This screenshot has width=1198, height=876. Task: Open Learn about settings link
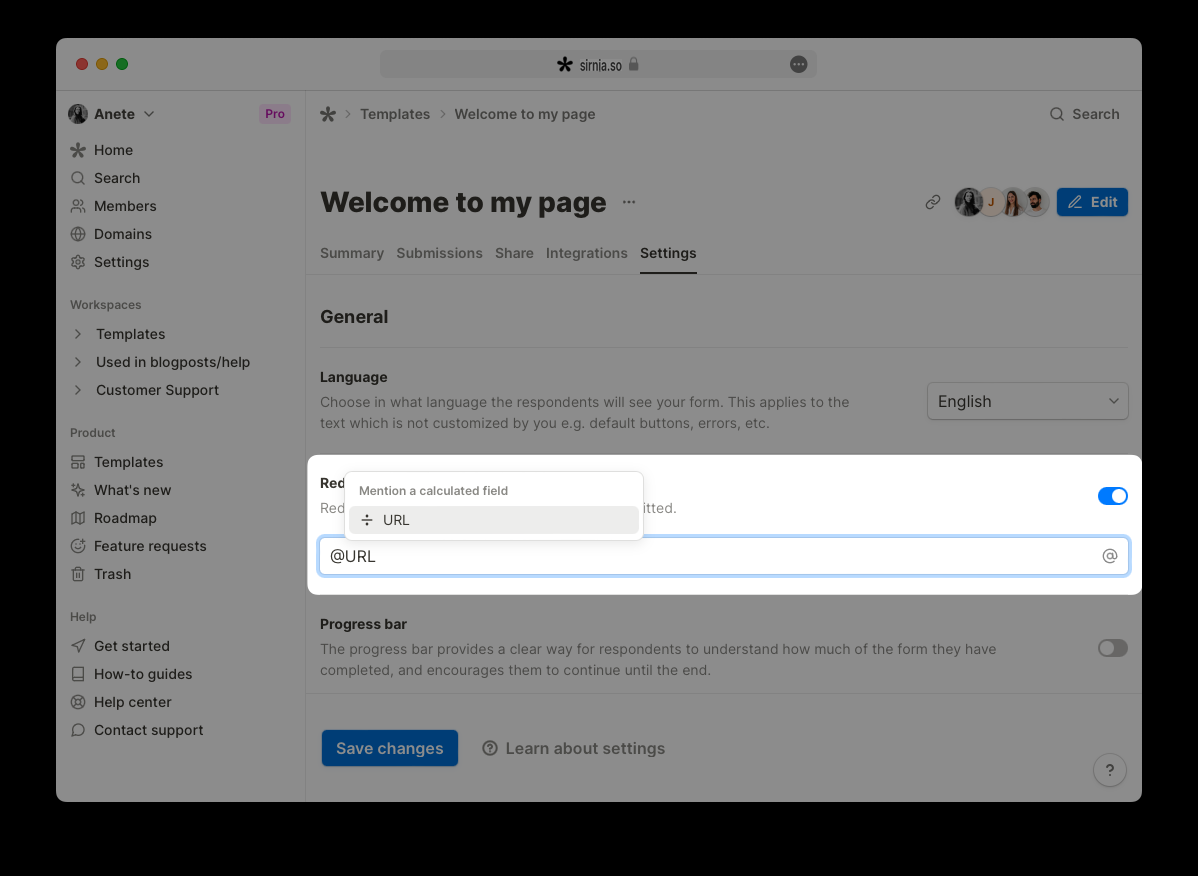point(574,748)
